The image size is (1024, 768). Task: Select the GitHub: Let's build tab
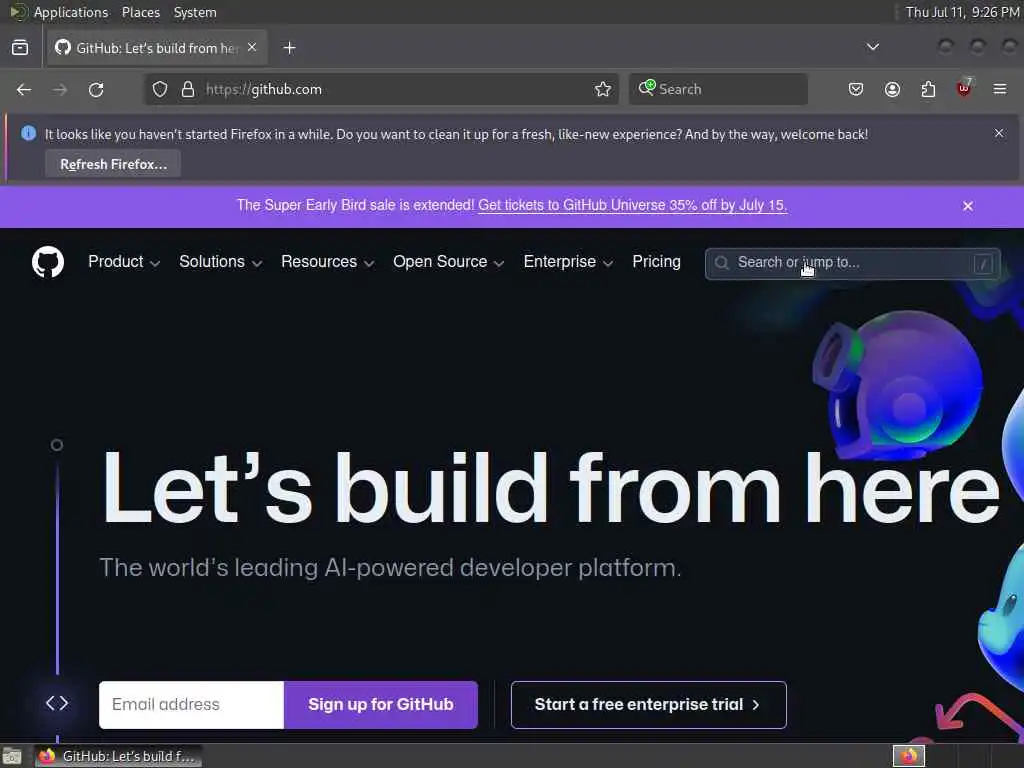pos(157,48)
